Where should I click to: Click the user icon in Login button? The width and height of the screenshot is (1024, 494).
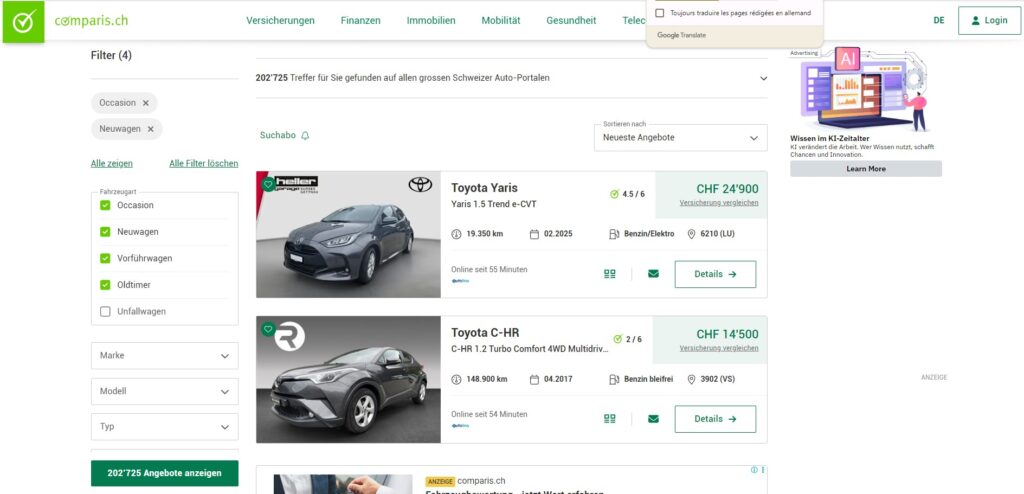coord(976,20)
